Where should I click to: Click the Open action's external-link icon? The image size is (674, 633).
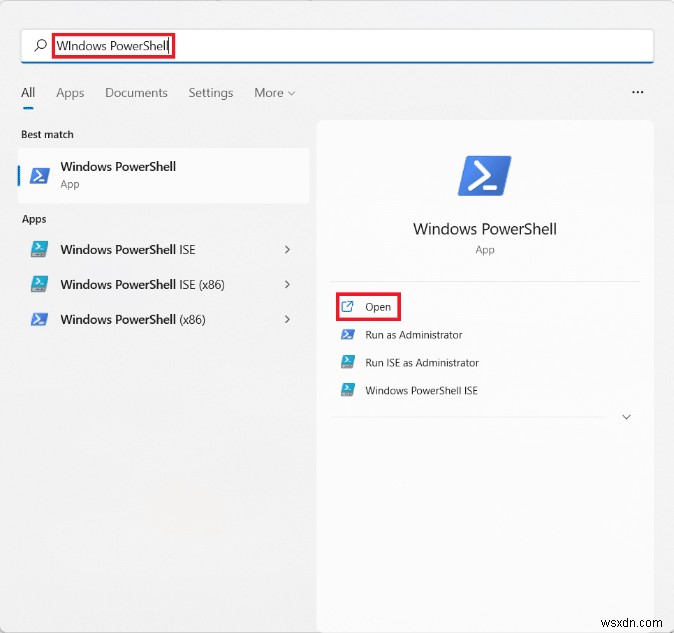tap(347, 306)
